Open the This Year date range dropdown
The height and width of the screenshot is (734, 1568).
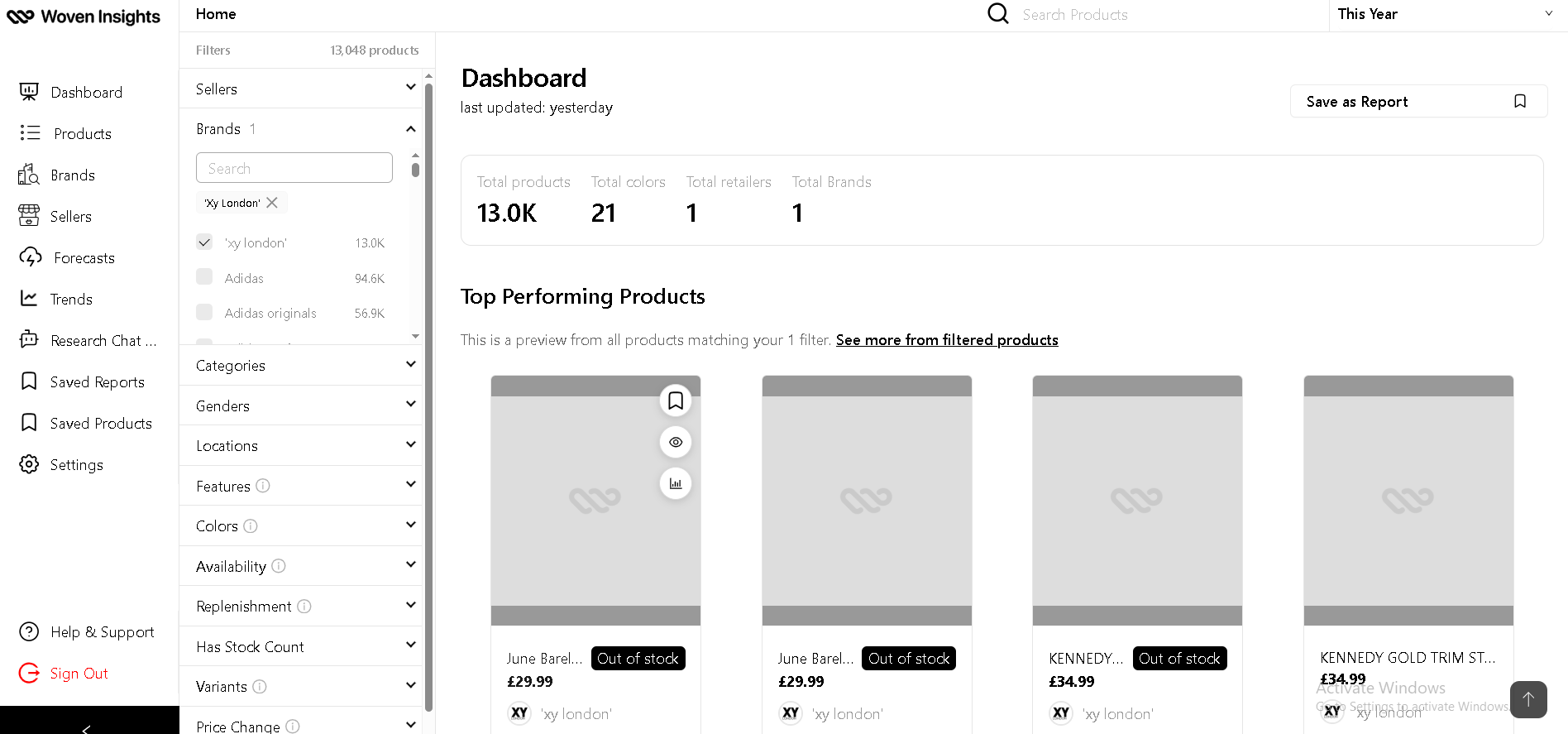(x=1444, y=14)
